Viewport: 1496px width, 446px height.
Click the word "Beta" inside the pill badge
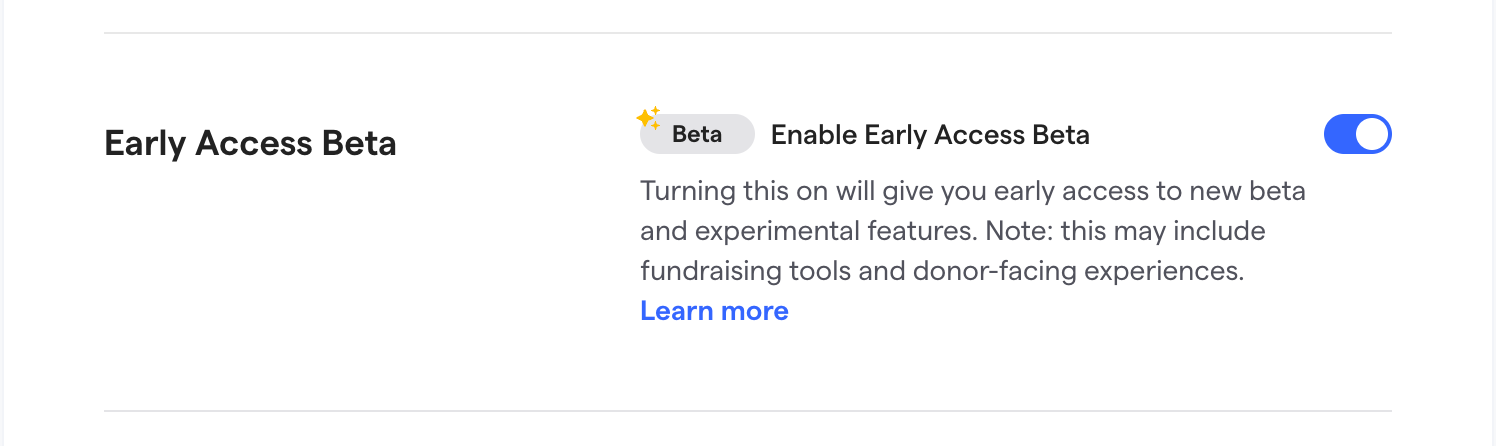point(697,134)
